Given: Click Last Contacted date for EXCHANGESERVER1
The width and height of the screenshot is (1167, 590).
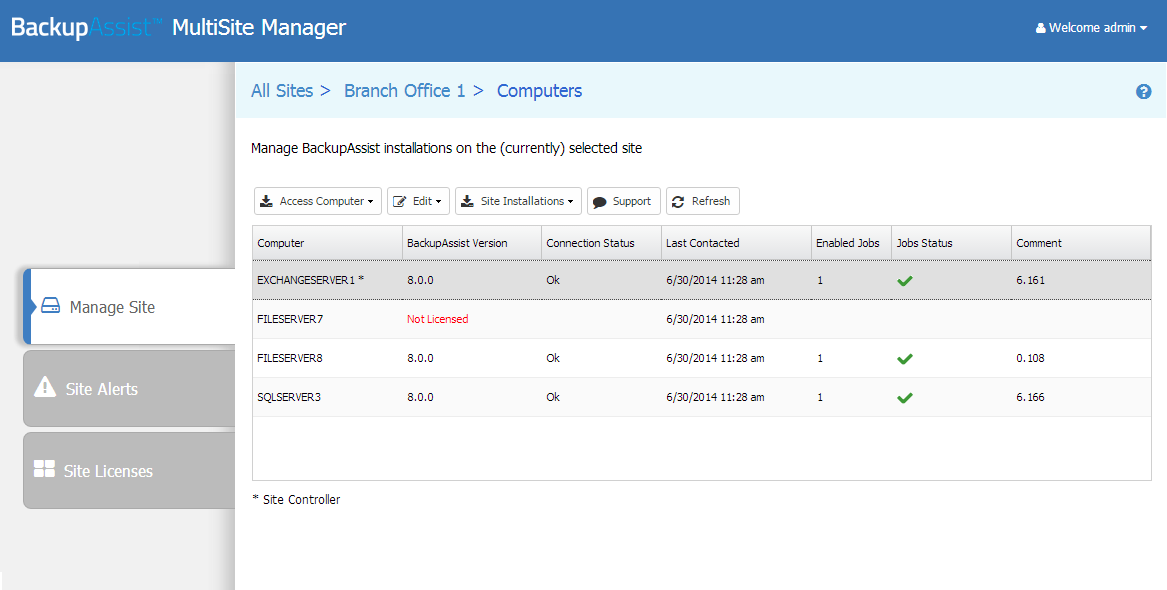Looking at the screenshot, I should tap(715, 280).
